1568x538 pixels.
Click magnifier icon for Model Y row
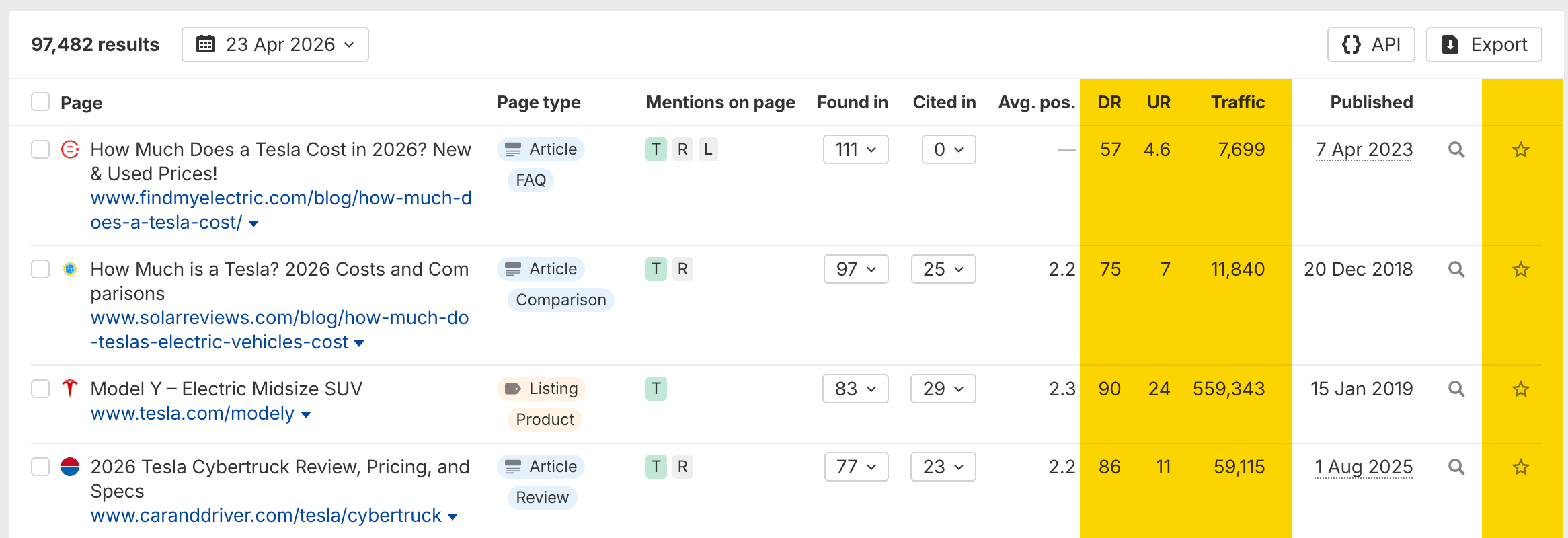(1456, 389)
